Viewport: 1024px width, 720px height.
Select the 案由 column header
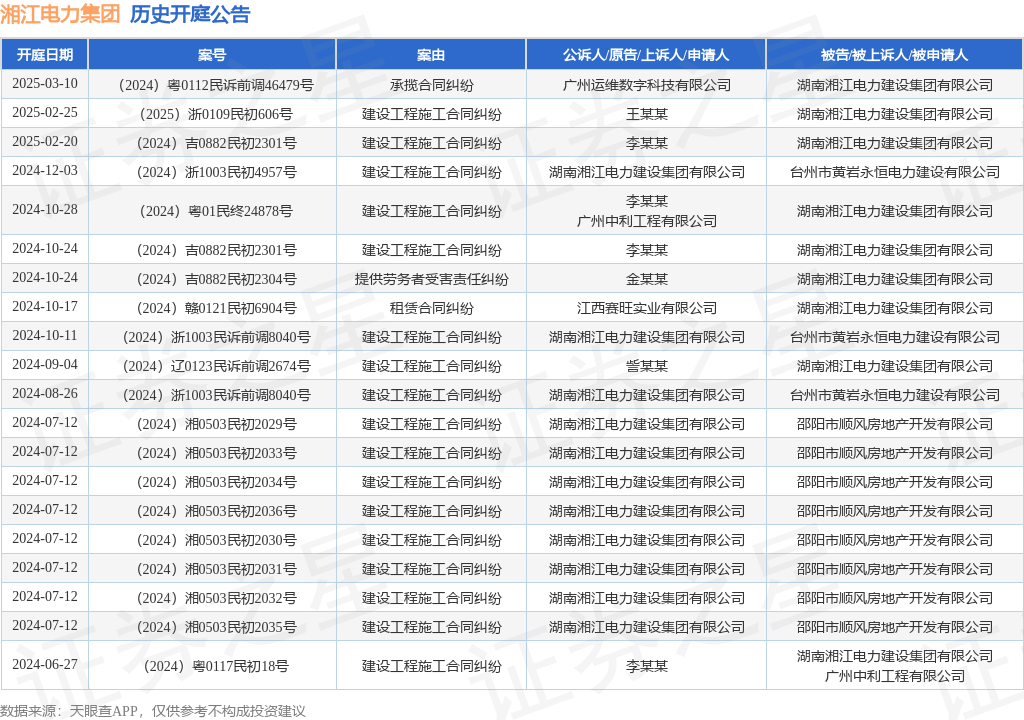(x=430, y=55)
